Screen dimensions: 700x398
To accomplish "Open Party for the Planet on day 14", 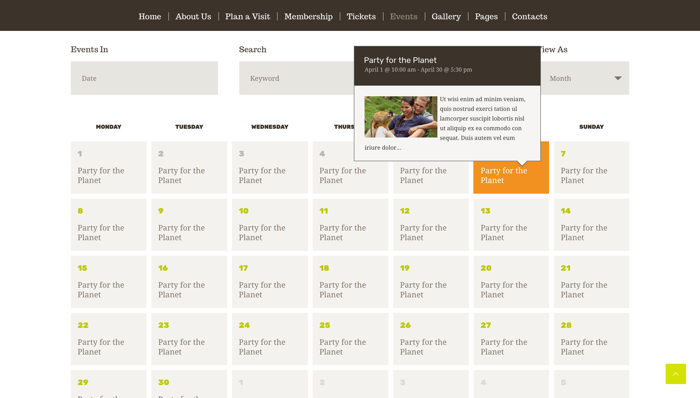I will (584, 232).
